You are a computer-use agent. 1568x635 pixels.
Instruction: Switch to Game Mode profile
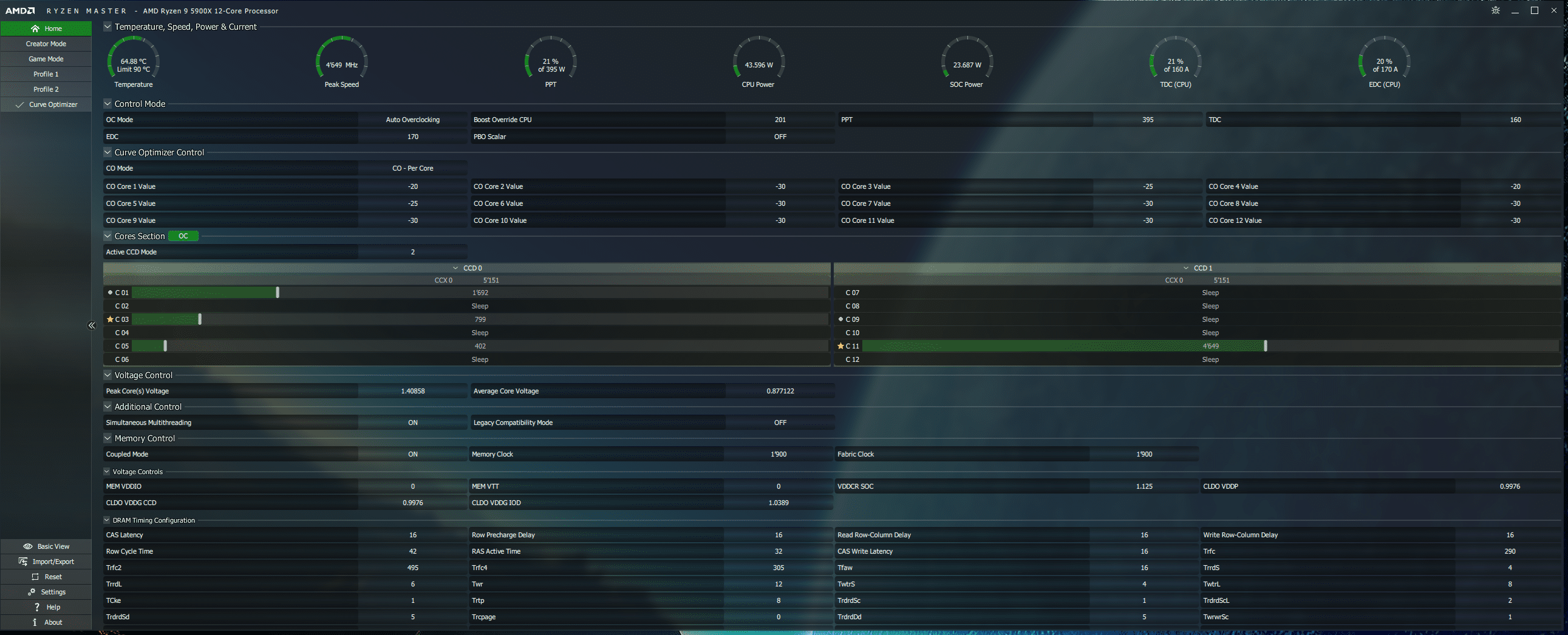[x=46, y=59]
